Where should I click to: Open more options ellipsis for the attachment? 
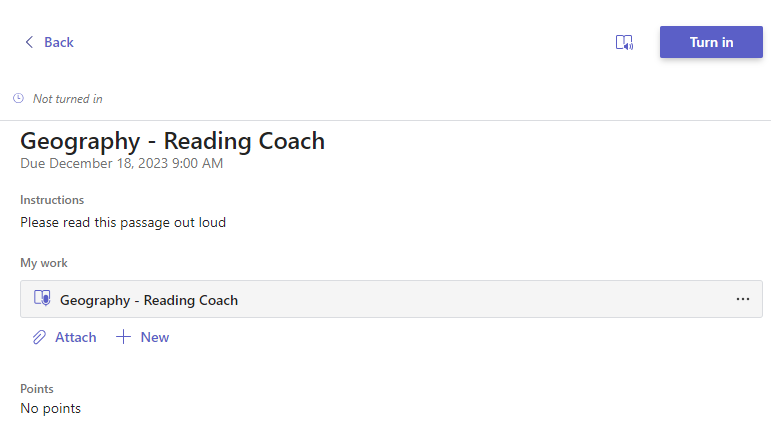743,299
